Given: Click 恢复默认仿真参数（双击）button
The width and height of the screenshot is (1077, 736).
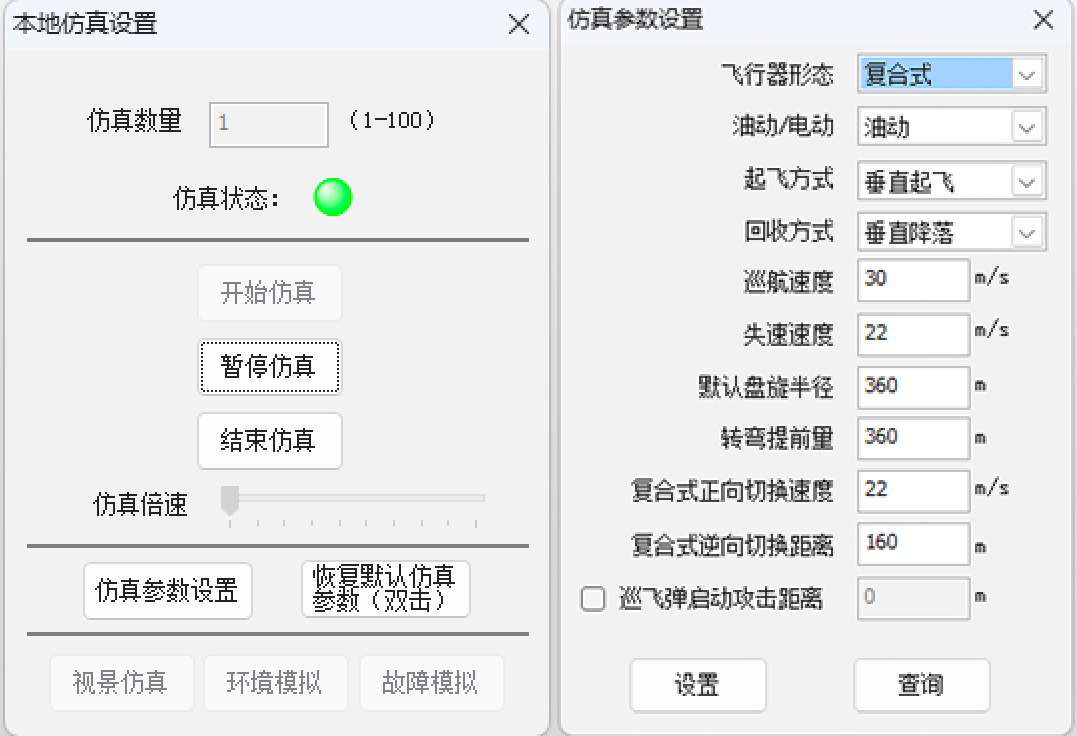Looking at the screenshot, I should click(x=385, y=588).
